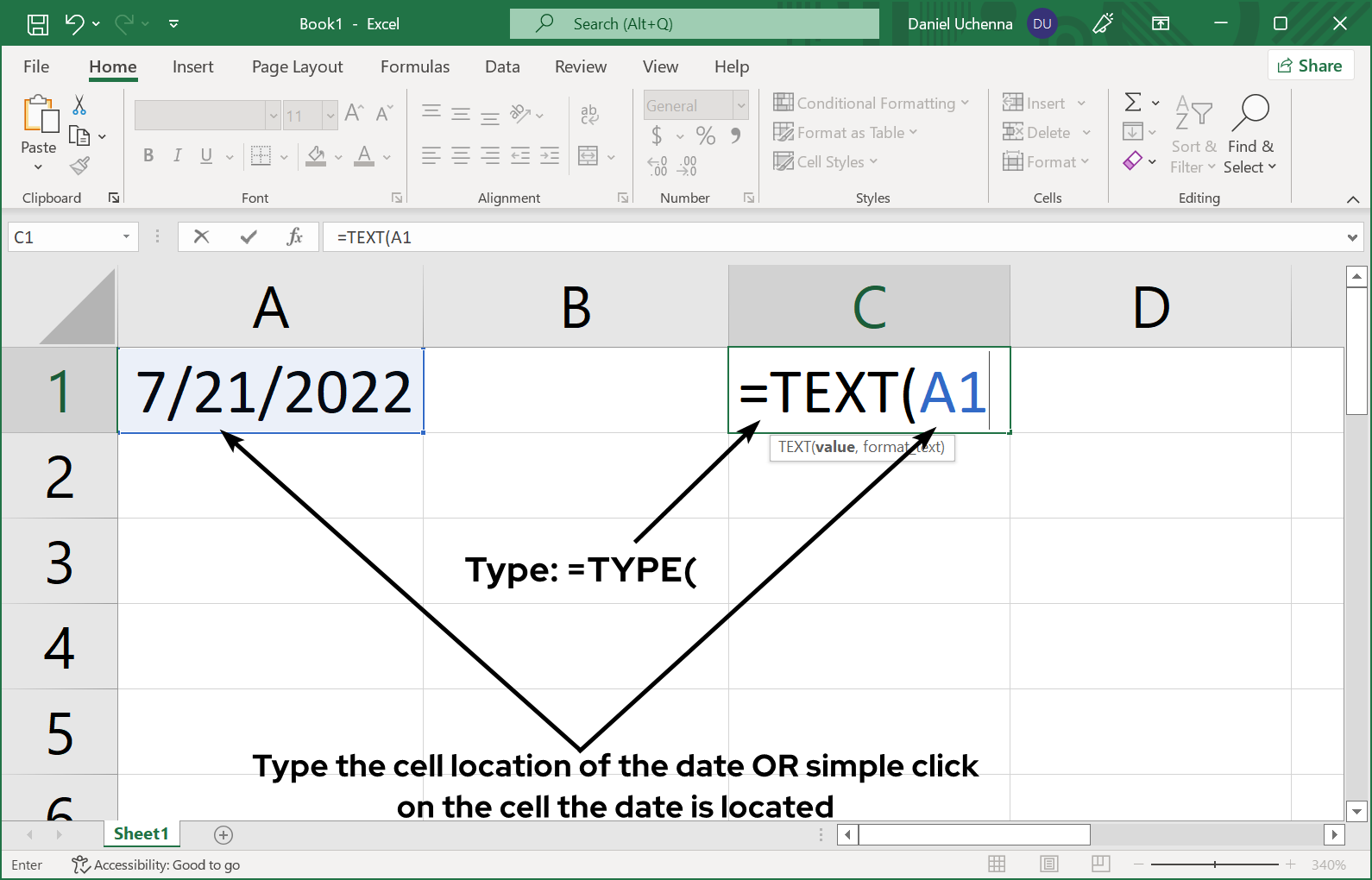Switch to Page Break Preview view
Screen dimensions: 1372x880
coord(1100,864)
